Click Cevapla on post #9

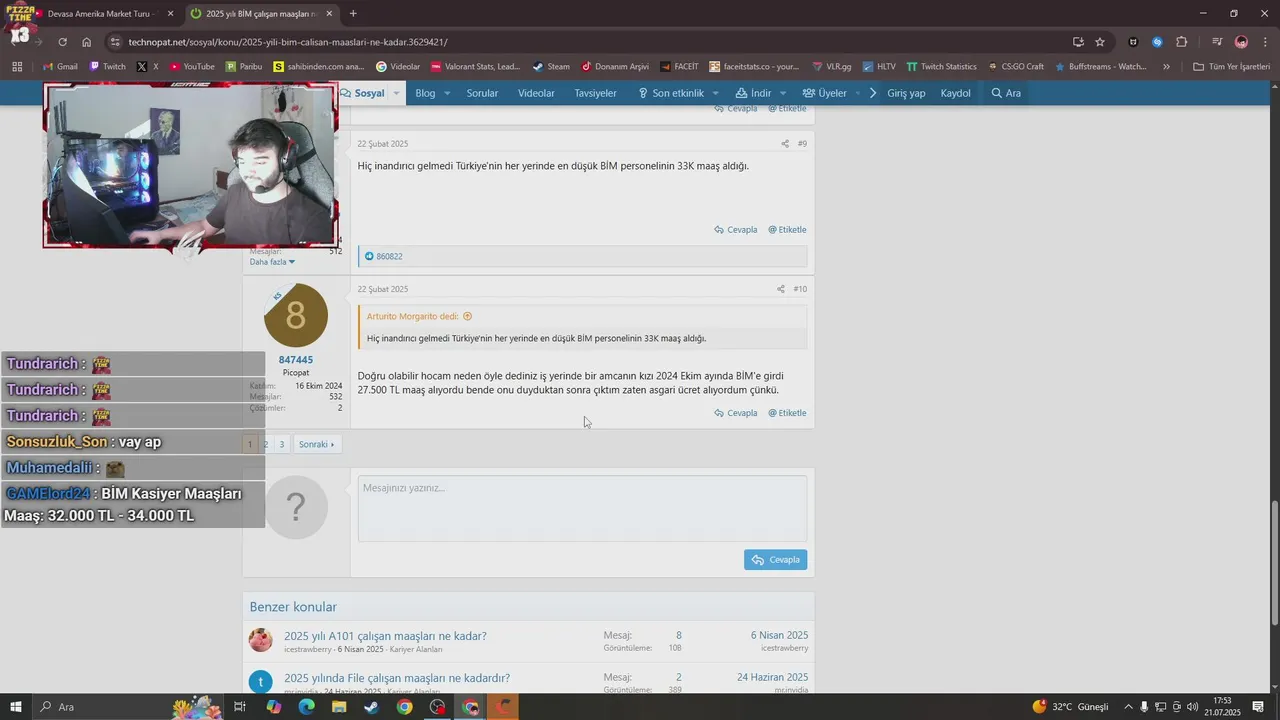(x=736, y=230)
